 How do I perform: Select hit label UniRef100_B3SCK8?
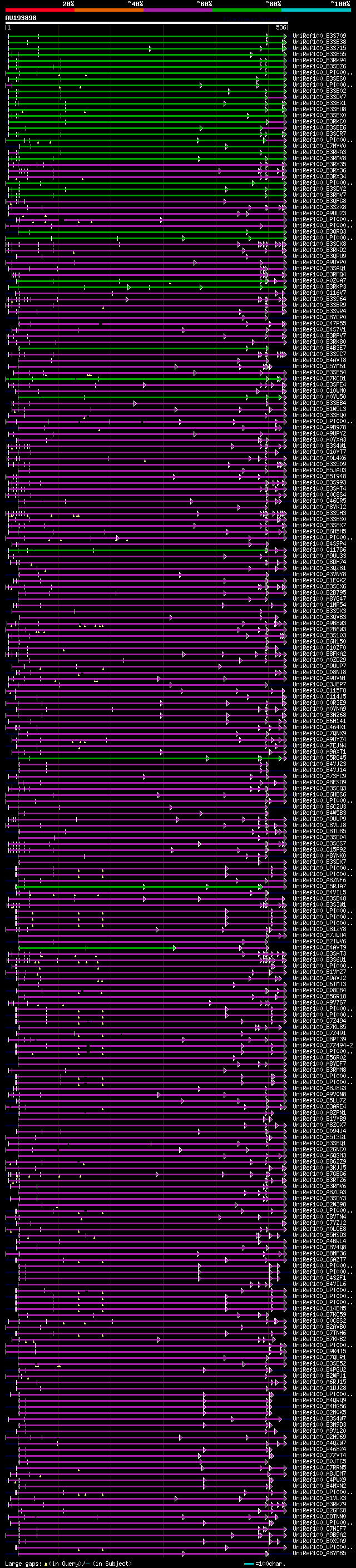coord(319,244)
